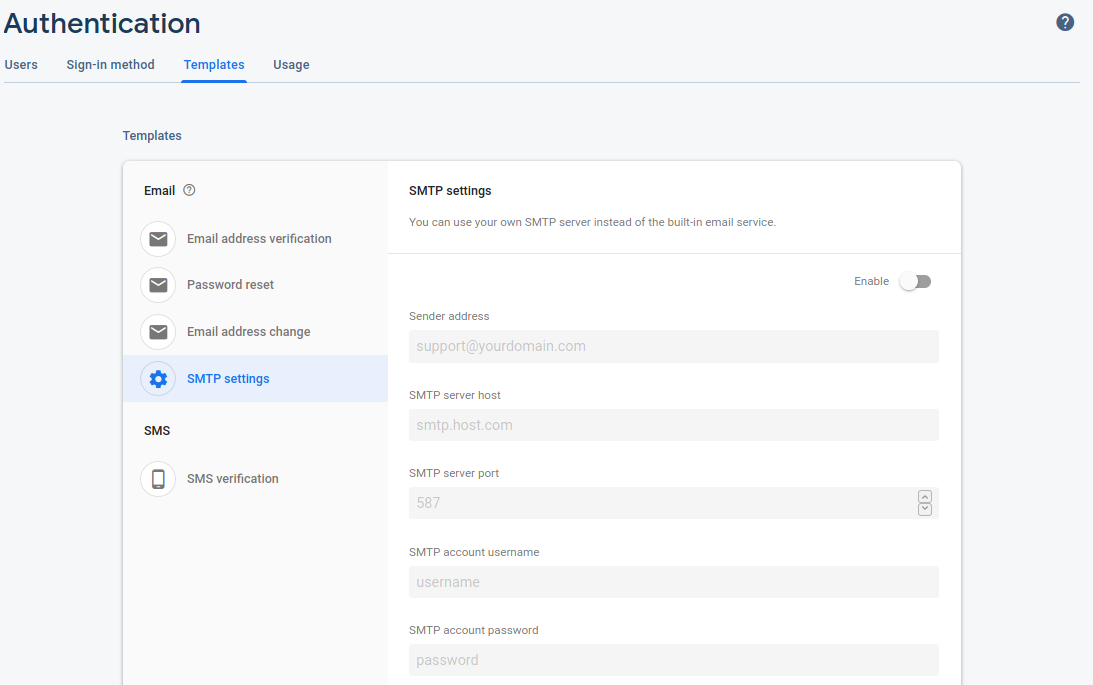Click the SMTP account username field

(673, 582)
